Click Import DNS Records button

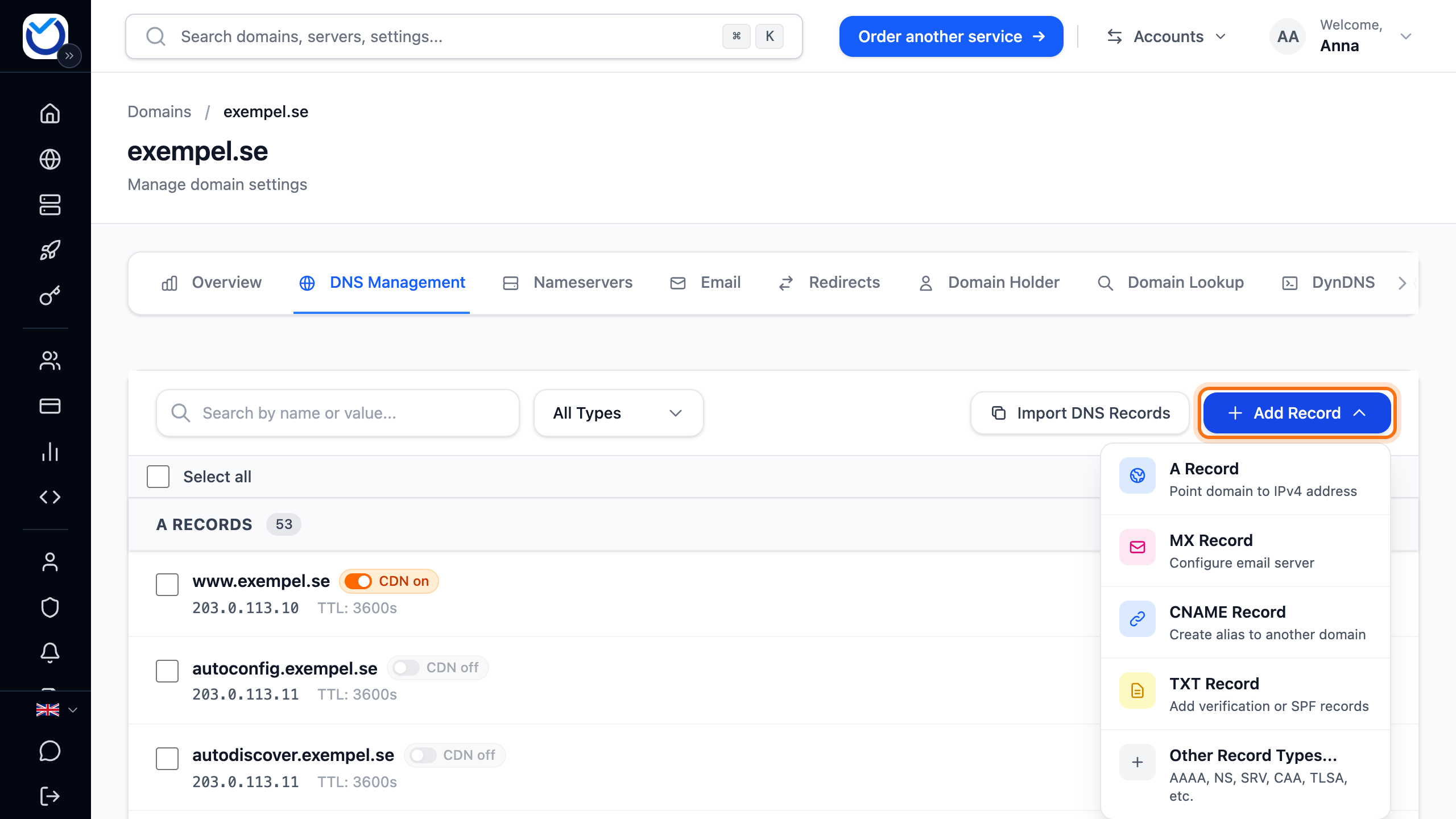tap(1080, 413)
